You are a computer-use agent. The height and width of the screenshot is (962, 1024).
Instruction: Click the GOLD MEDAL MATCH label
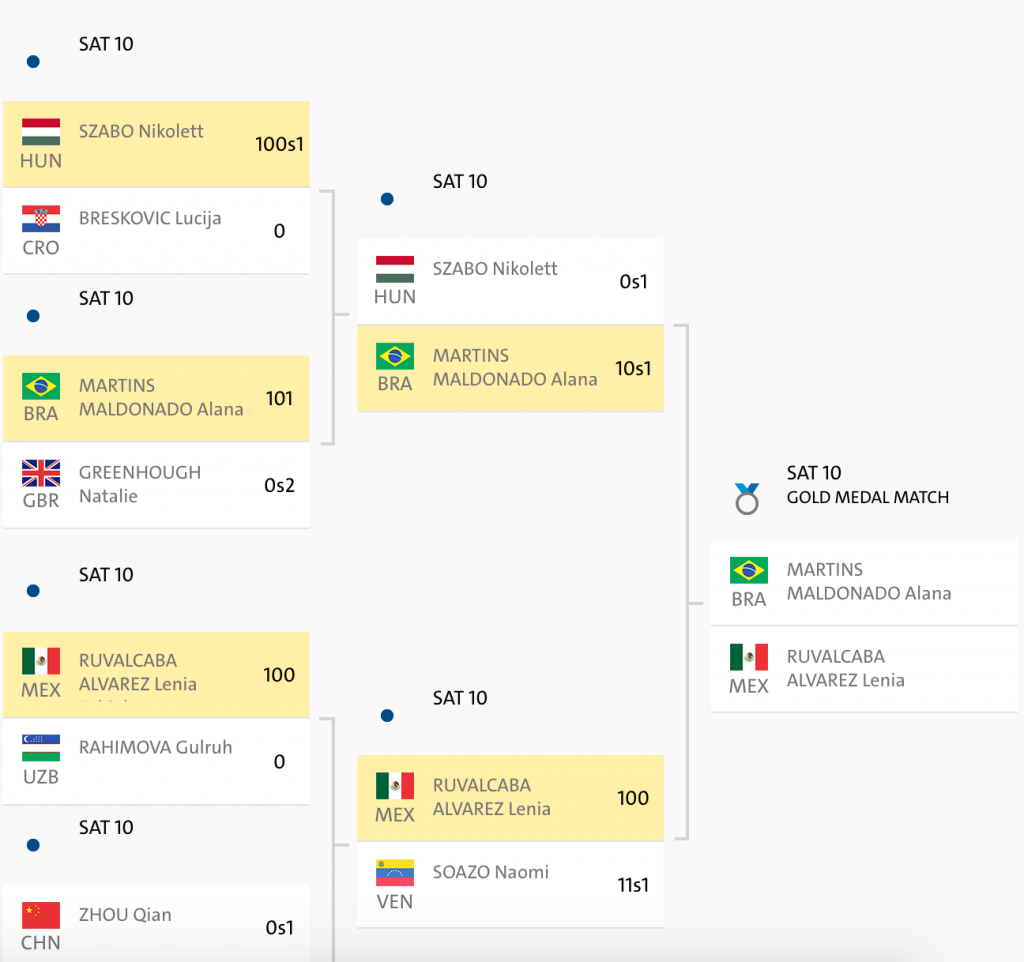tap(868, 497)
